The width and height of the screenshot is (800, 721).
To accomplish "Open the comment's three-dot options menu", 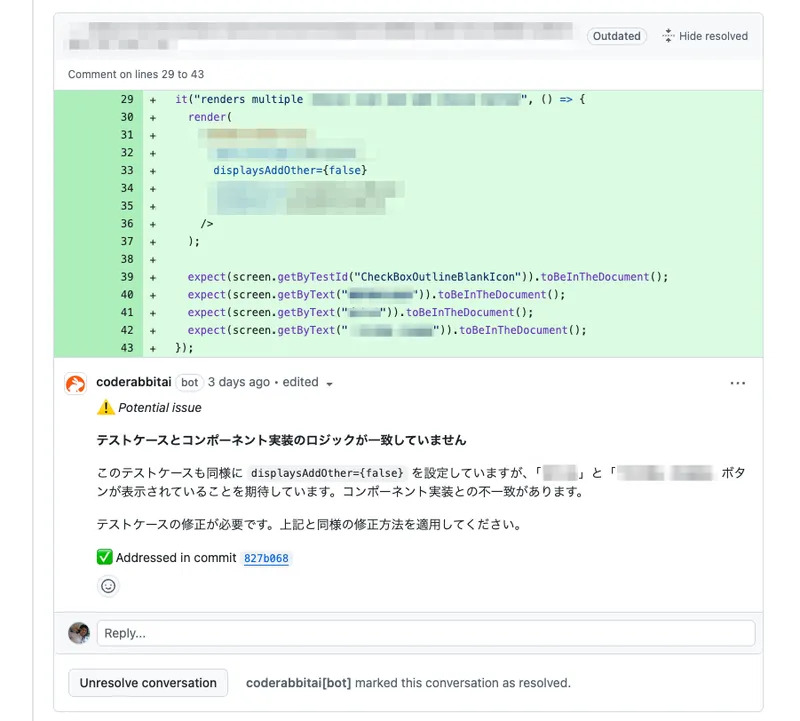I will tap(738, 383).
